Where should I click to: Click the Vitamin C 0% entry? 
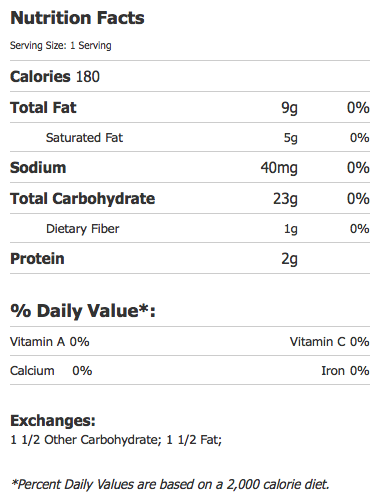point(329,342)
